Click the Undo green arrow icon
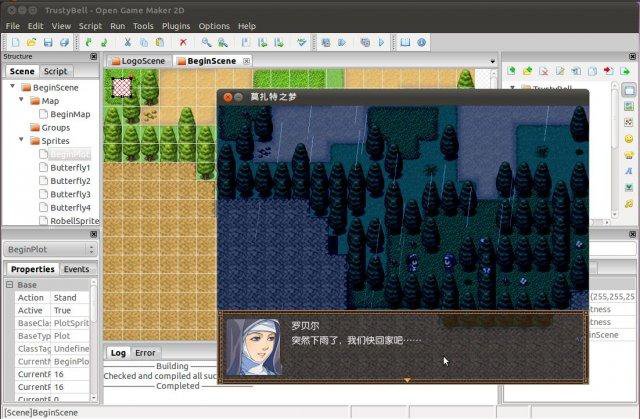 pos(88,42)
